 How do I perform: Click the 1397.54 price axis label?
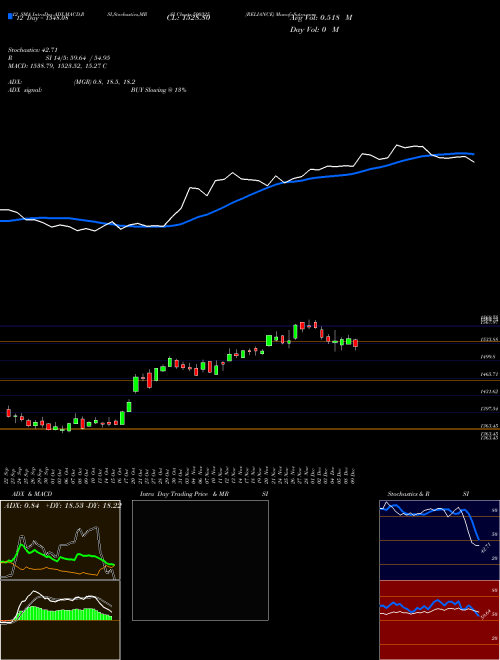coord(490,408)
